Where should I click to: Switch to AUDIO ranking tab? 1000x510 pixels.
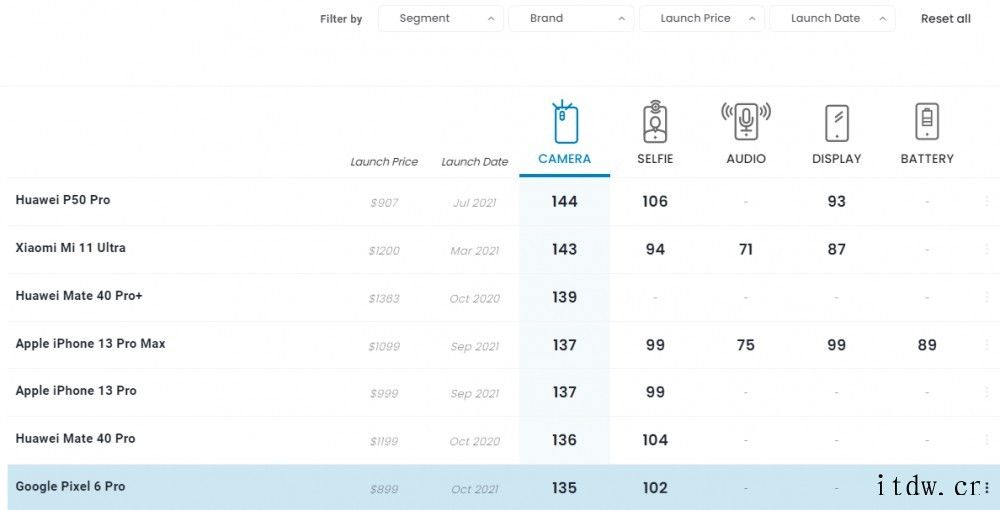tap(746, 159)
